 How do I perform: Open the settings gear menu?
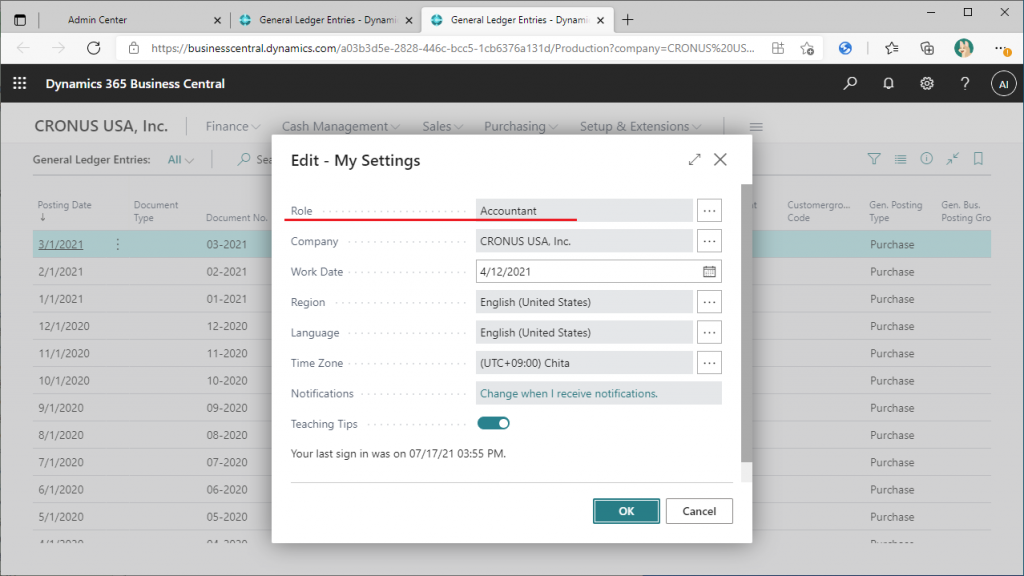pyautogui.click(x=927, y=84)
